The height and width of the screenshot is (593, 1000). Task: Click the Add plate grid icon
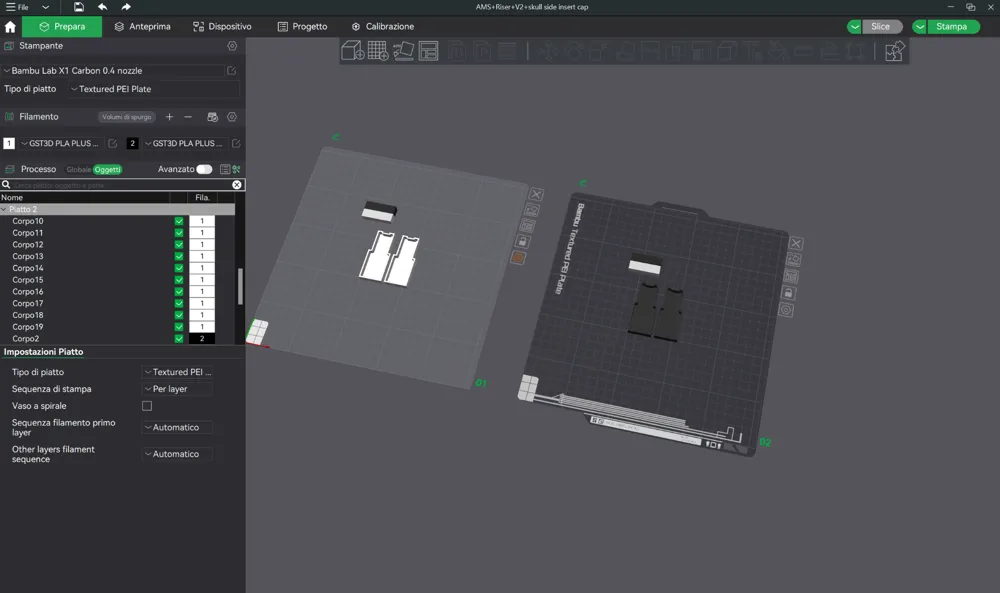click(x=378, y=50)
